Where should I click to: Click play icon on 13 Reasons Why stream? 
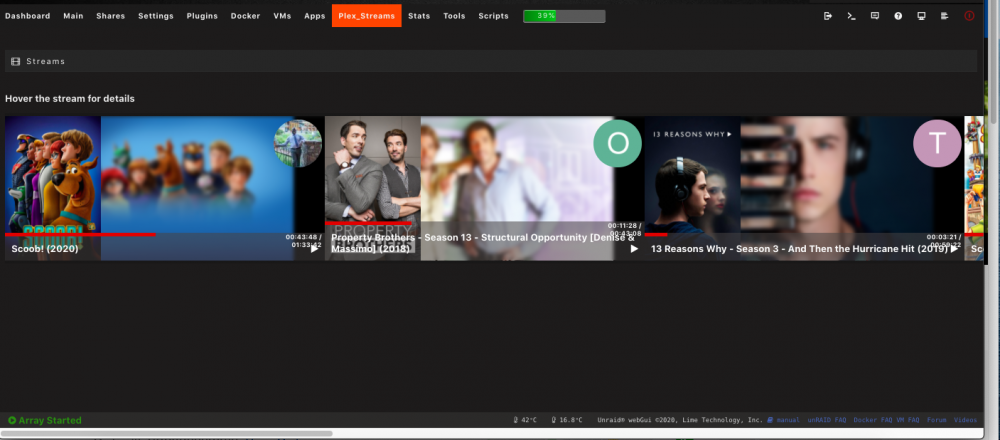point(954,249)
